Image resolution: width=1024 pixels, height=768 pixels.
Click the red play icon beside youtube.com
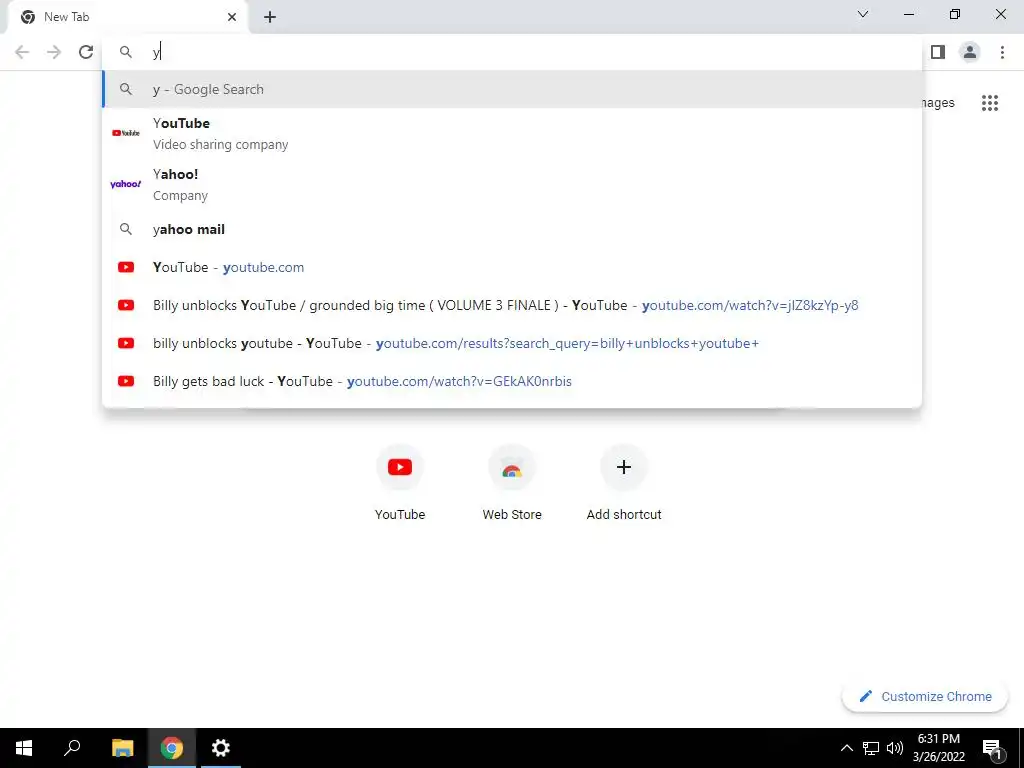(x=126, y=267)
